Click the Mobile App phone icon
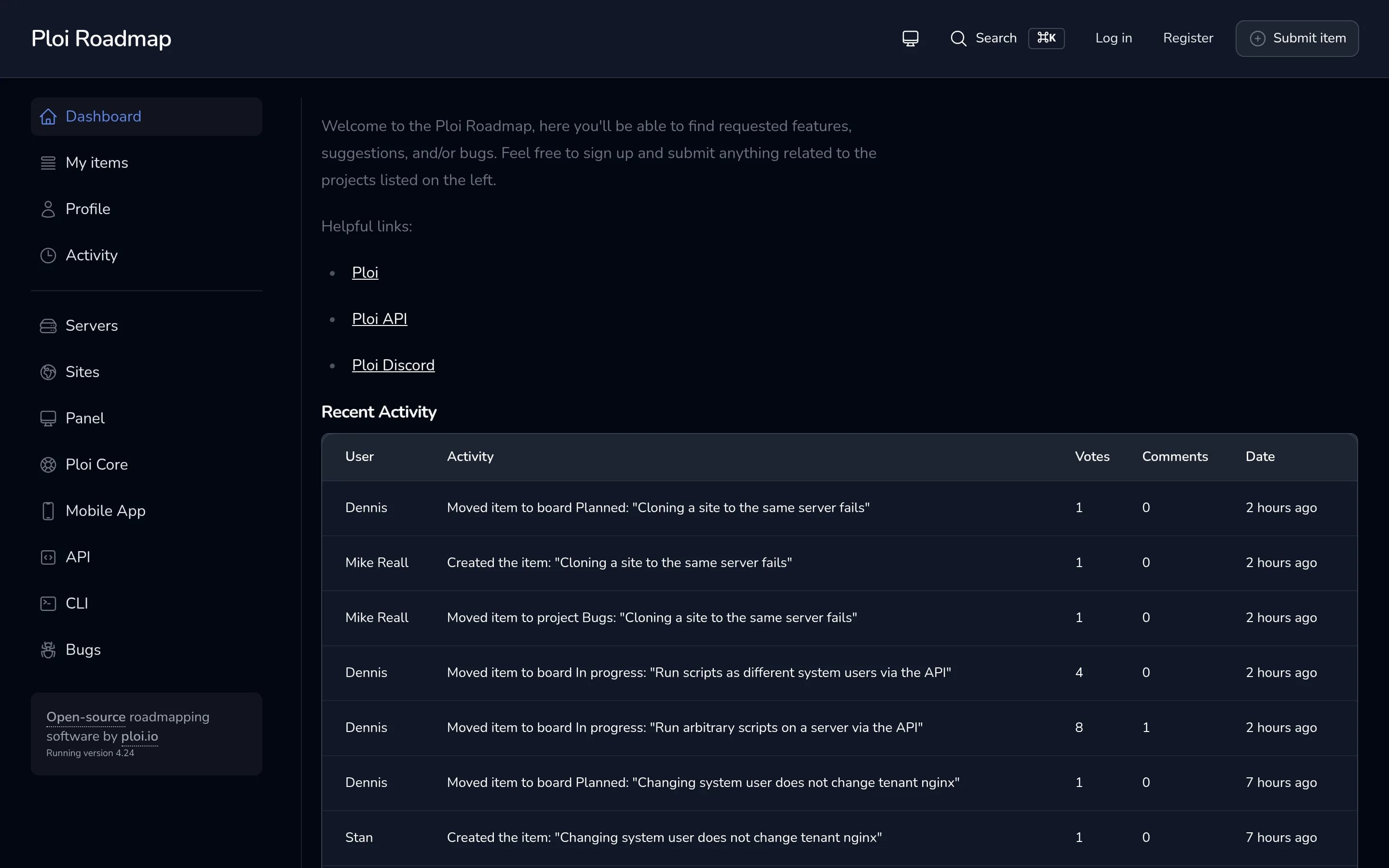1389x868 pixels. [x=48, y=511]
